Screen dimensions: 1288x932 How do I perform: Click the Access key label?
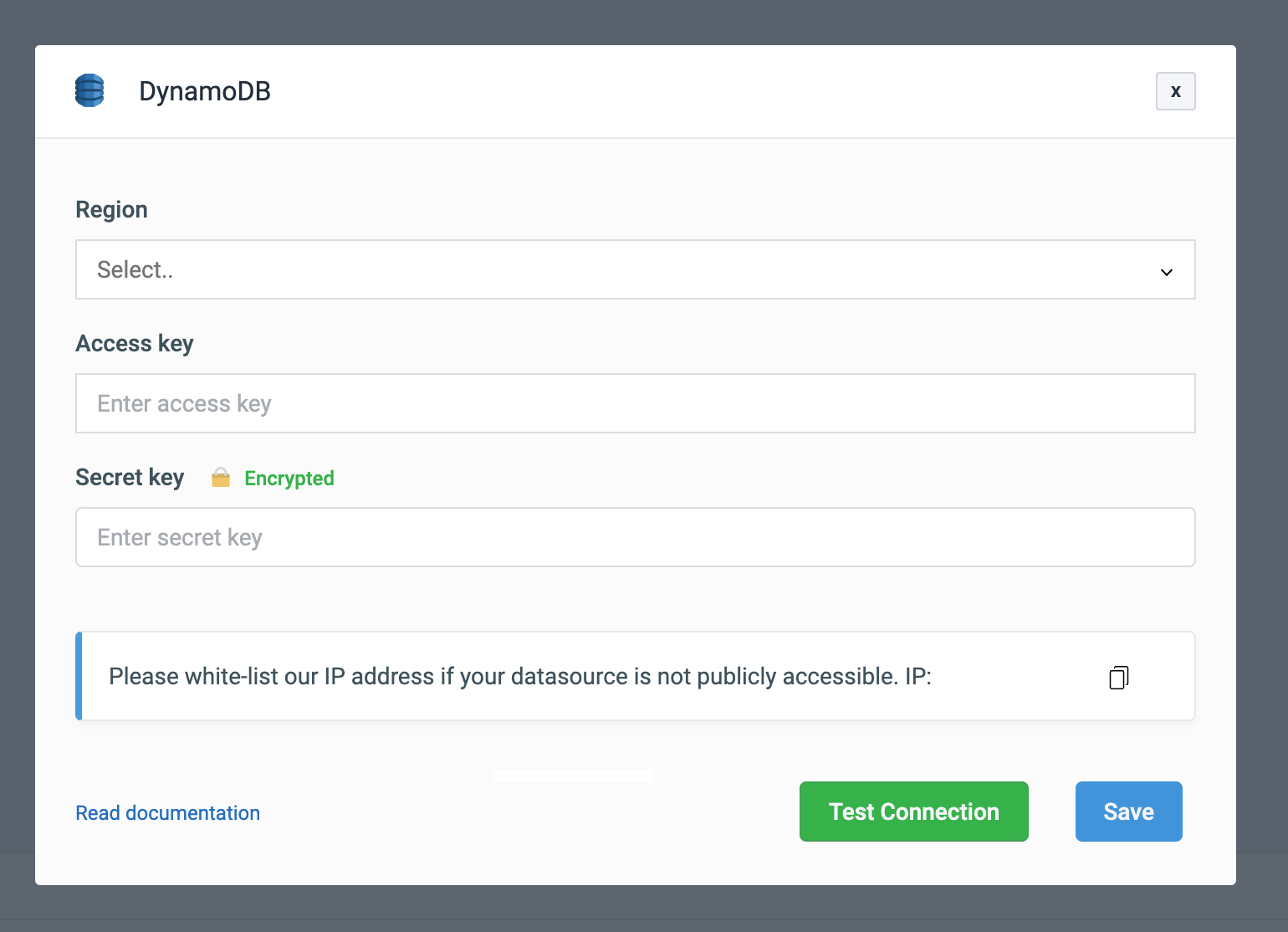135,344
